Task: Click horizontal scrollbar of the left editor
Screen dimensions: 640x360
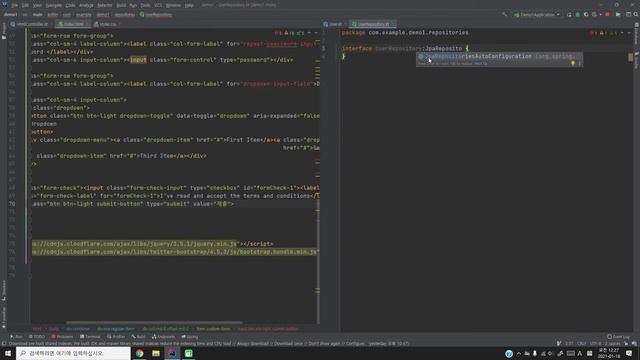Action: click(154, 322)
